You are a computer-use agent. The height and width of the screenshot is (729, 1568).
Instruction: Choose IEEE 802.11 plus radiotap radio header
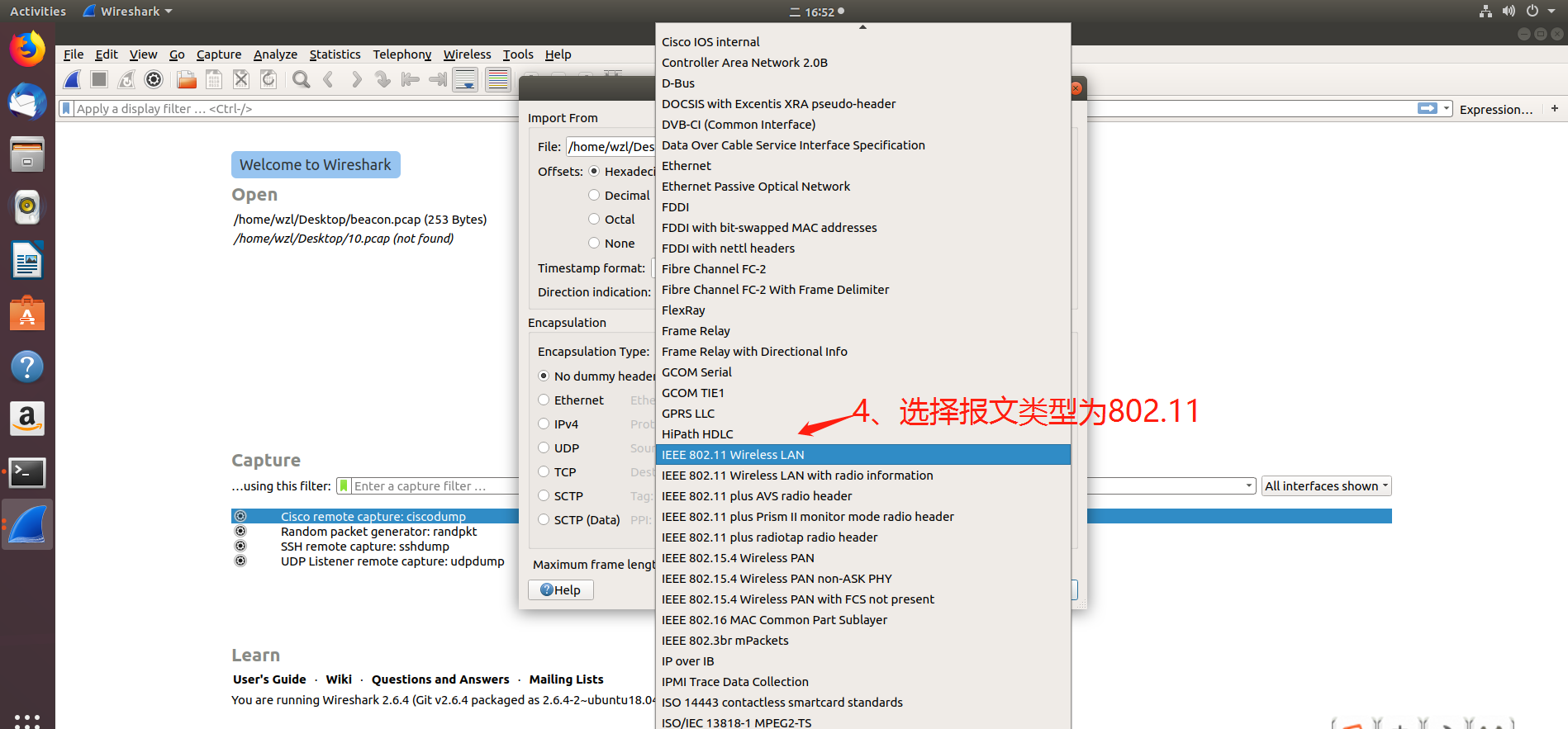[862, 537]
